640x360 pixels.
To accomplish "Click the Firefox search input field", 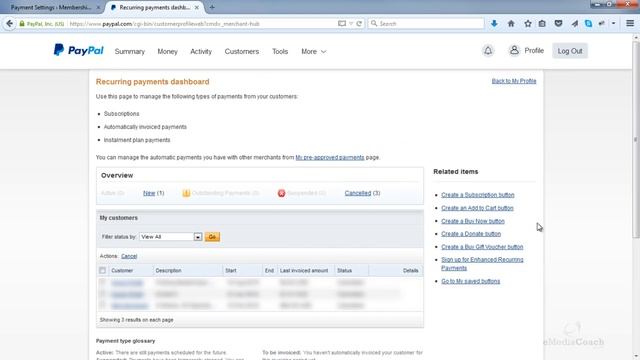I will 426,24.
